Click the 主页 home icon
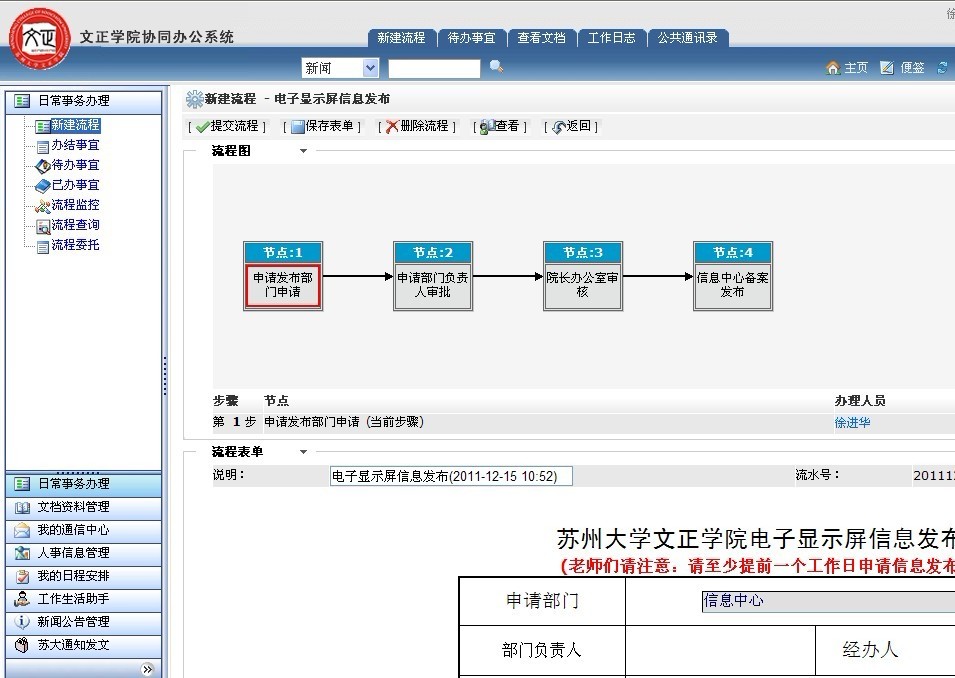955x678 pixels. click(832, 68)
